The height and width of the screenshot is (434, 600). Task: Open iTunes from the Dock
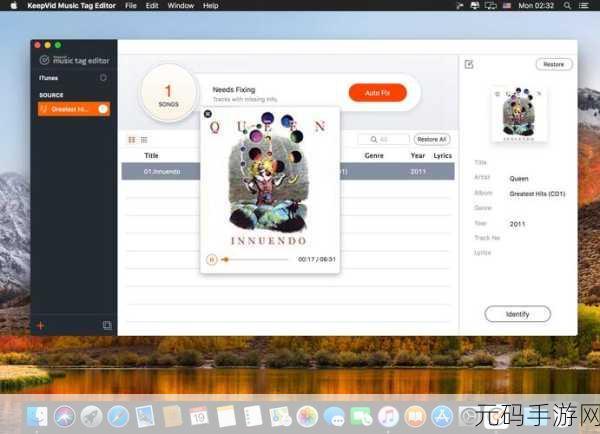point(388,416)
